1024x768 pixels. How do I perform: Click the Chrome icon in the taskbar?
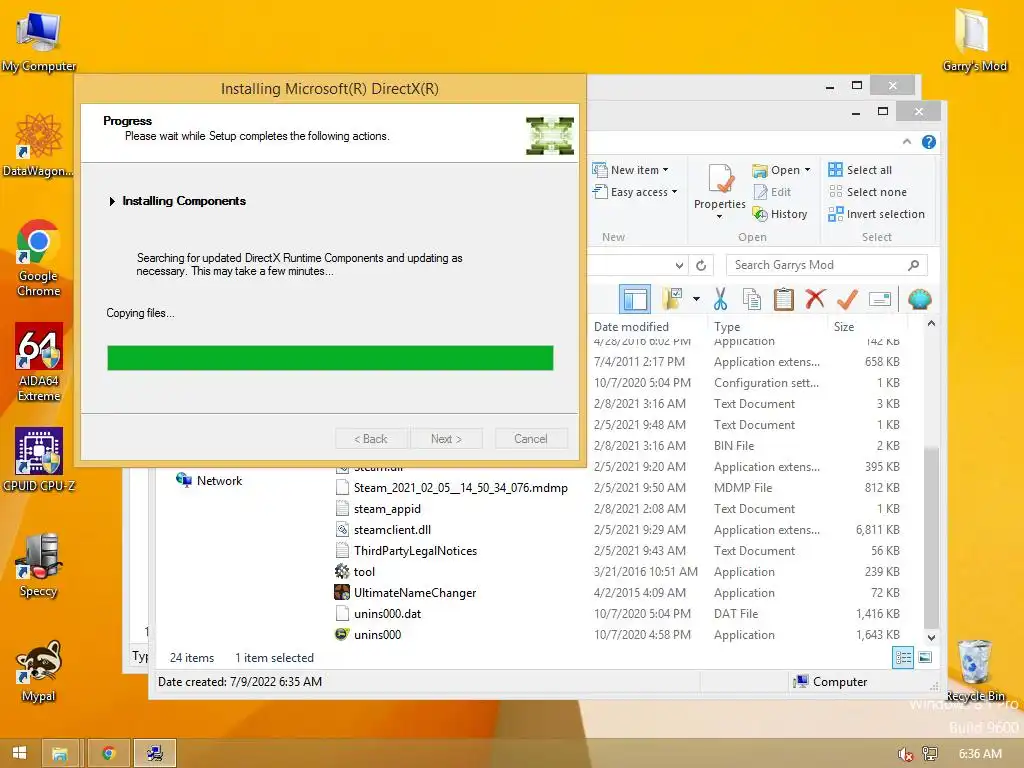[108, 754]
